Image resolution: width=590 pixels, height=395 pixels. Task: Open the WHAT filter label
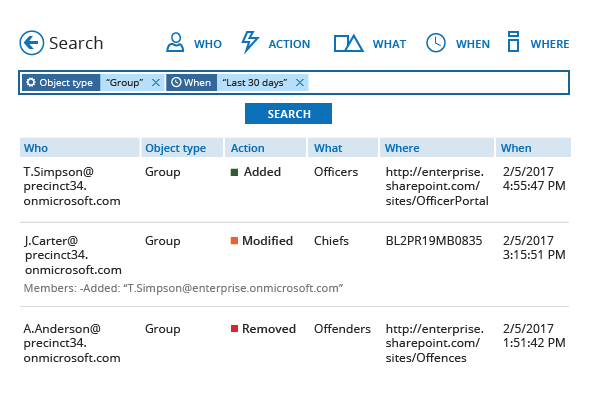pos(389,44)
